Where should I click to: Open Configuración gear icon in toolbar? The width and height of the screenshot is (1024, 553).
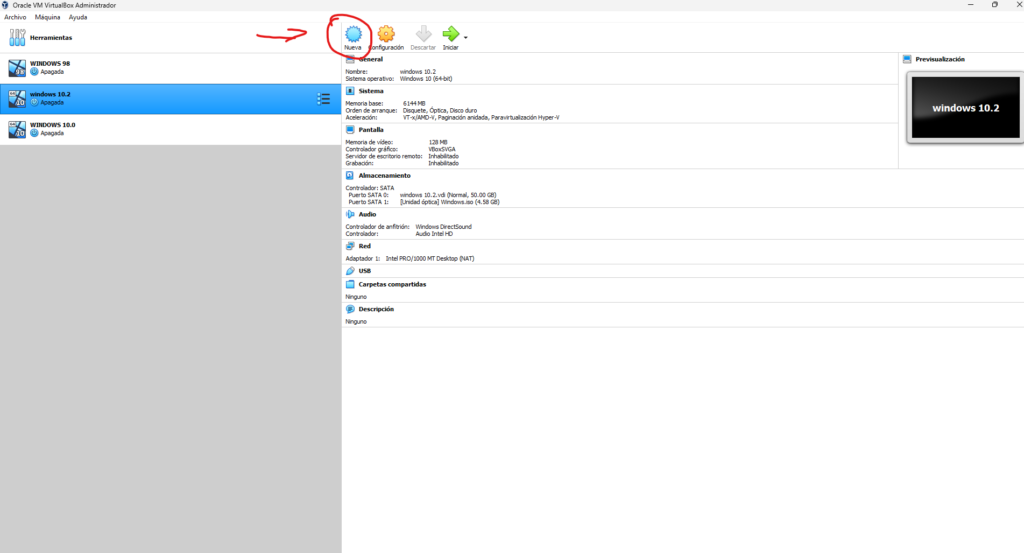386,33
